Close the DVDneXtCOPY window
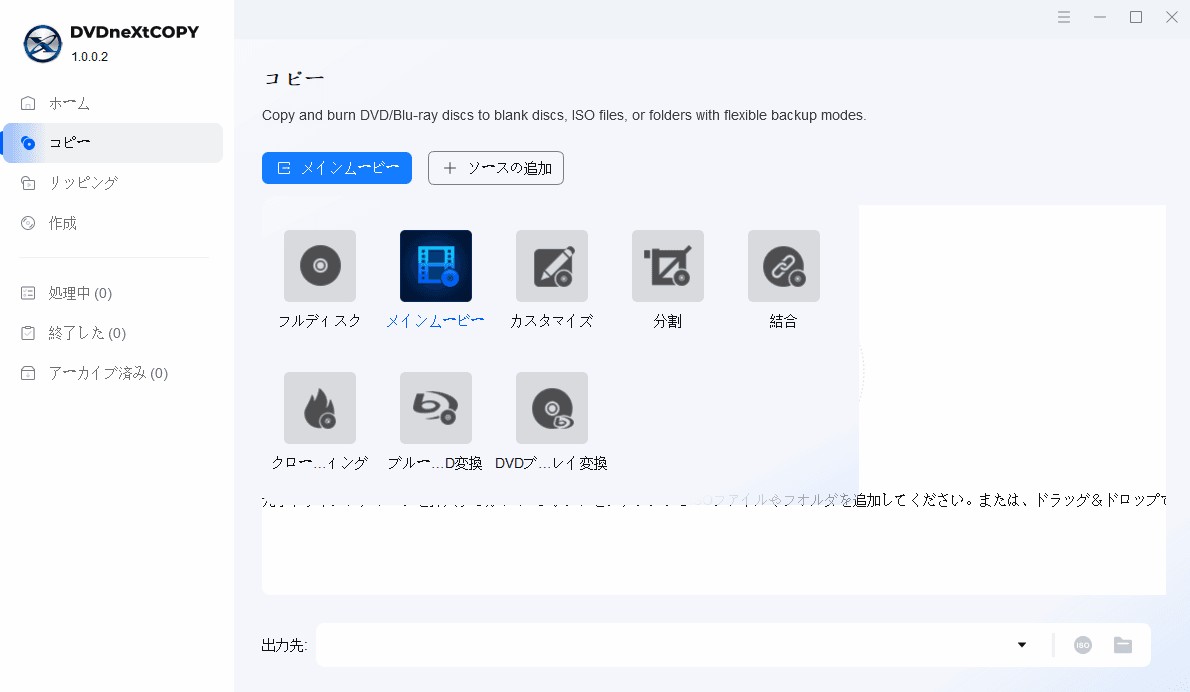 click(x=1172, y=17)
